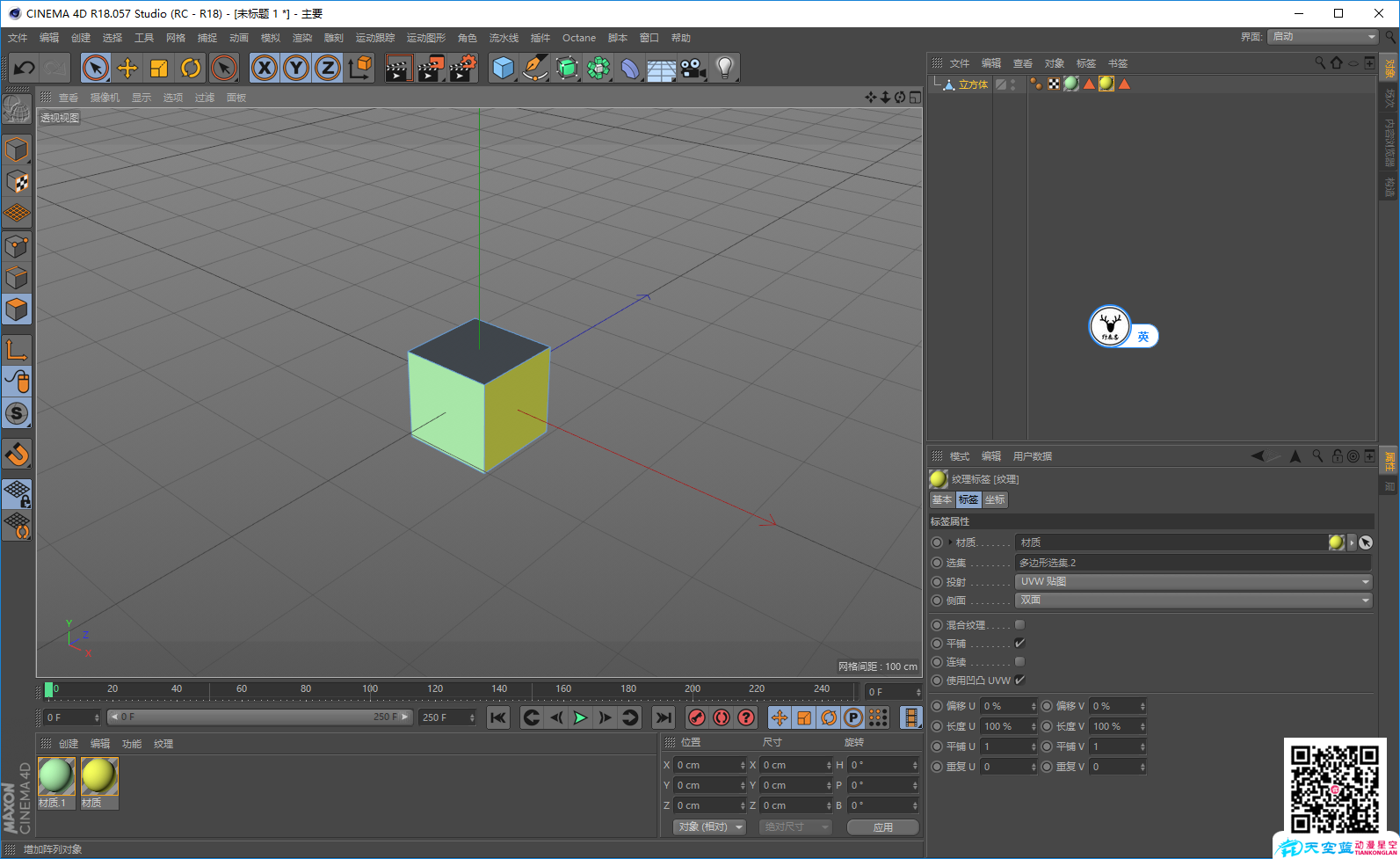This screenshot has width=1400, height=859.
Task: Click the coordinate system icon
Action: pyautogui.click(x=359, y=68)
